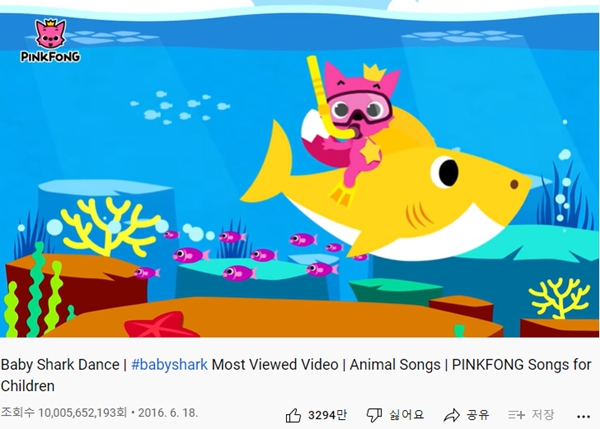Click the word Children in the title
This screenshot has width=600, height=429.
click(x=28, y=386)
